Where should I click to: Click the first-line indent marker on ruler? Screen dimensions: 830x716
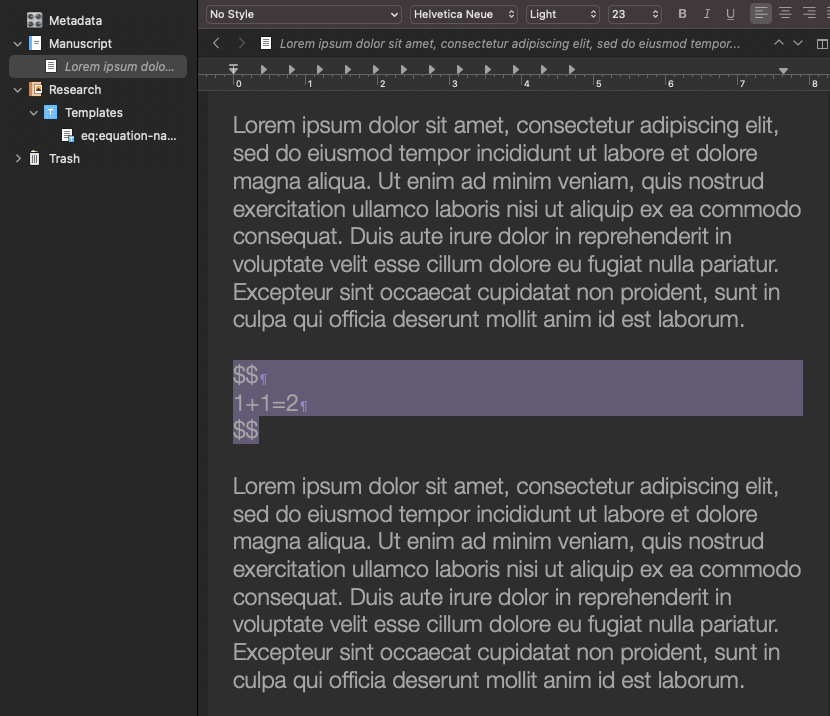click(233, 68)
